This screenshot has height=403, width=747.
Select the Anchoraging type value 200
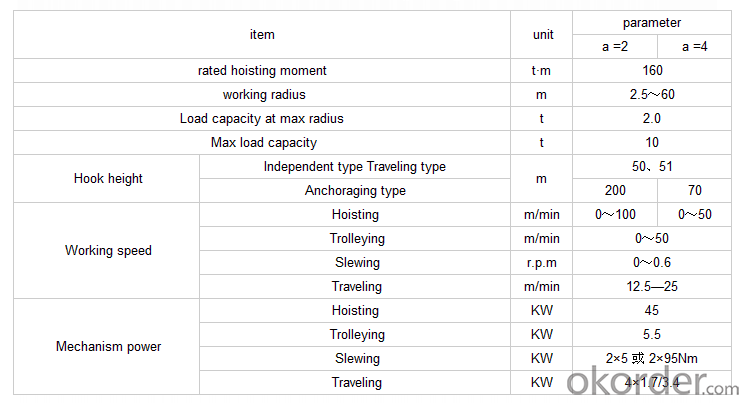pos(615,191)
